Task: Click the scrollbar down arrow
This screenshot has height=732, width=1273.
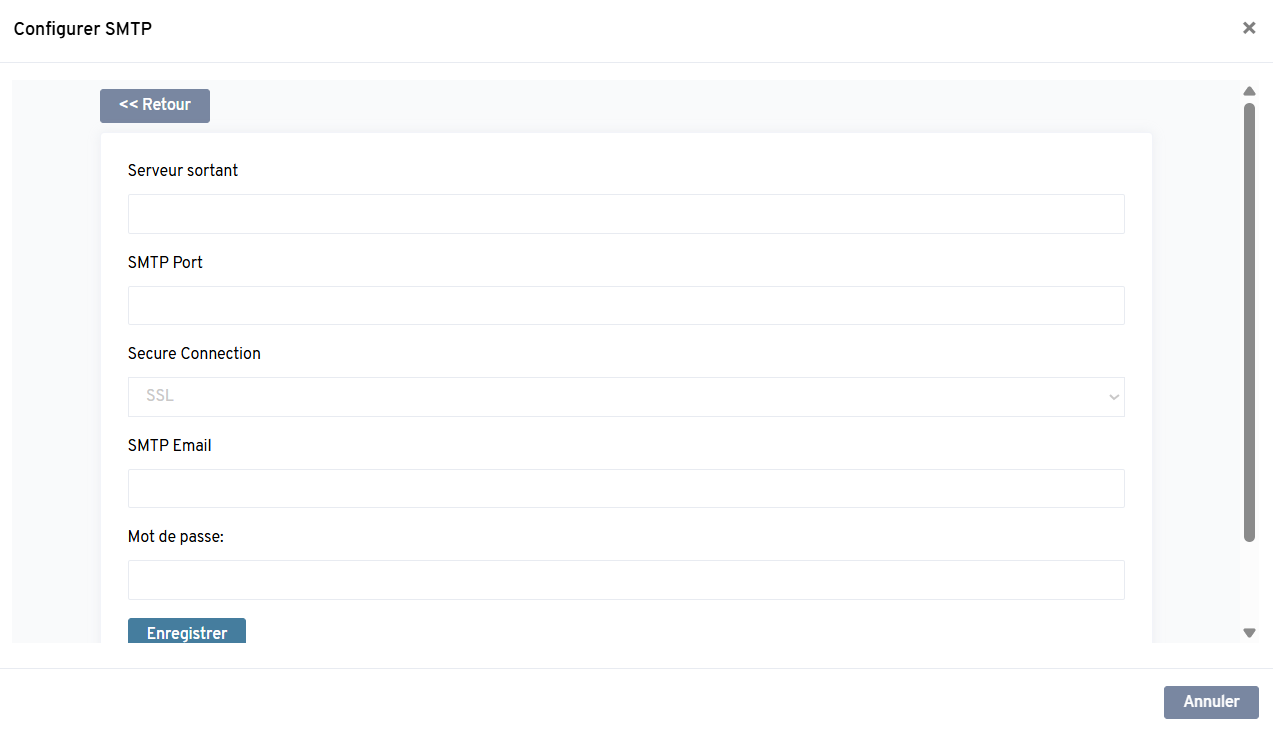Action: pyautogui.click(x=1249, y=632)
